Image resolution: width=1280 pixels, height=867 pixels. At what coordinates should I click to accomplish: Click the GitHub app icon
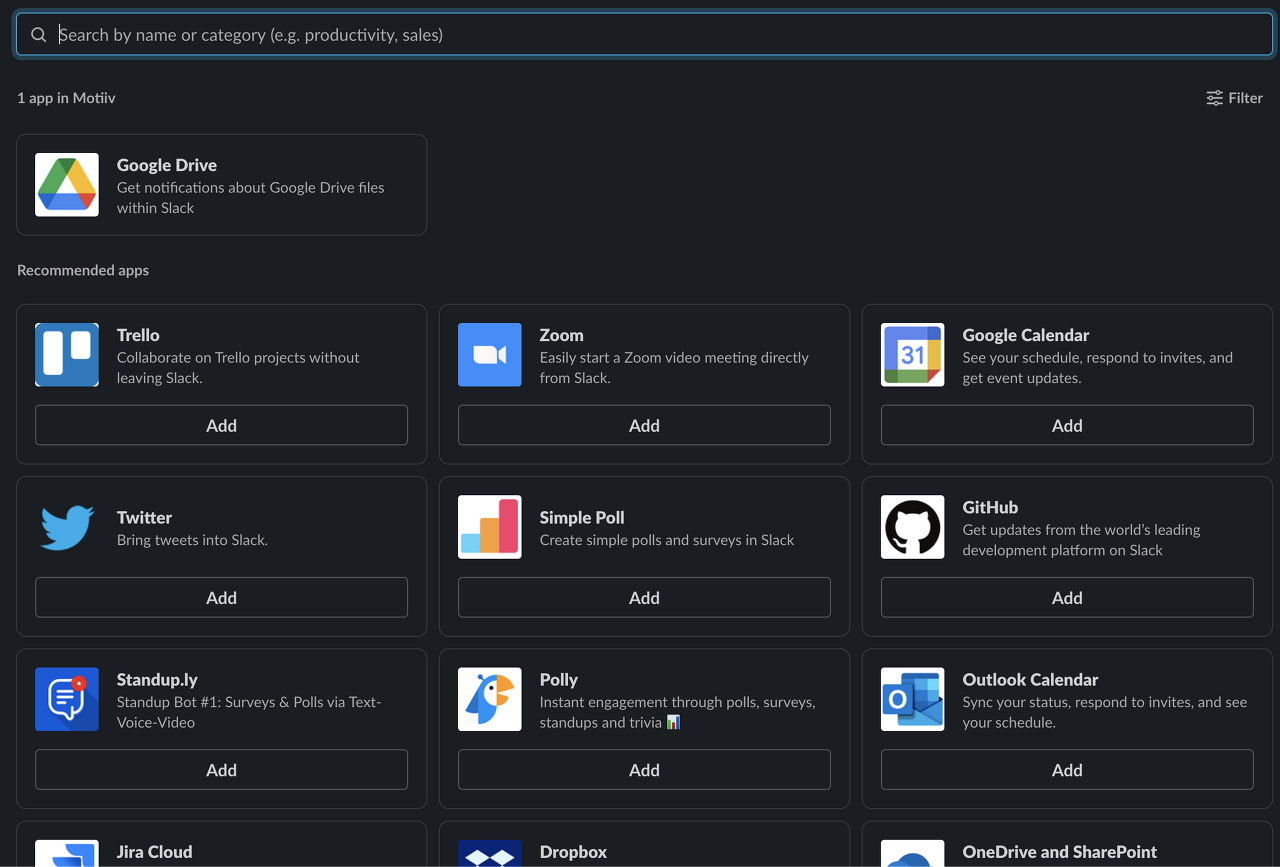click(x=913, y=527)
